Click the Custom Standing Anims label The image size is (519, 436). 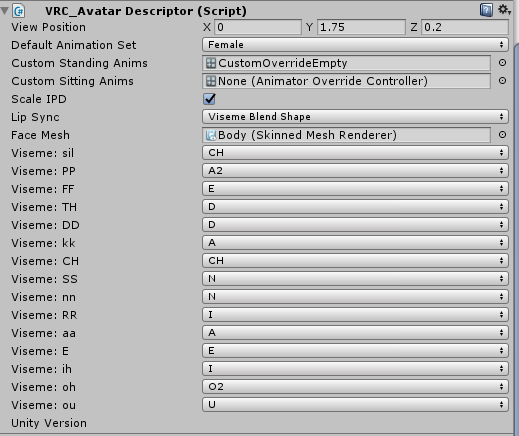pyautogui.click(x=79, y=63)
